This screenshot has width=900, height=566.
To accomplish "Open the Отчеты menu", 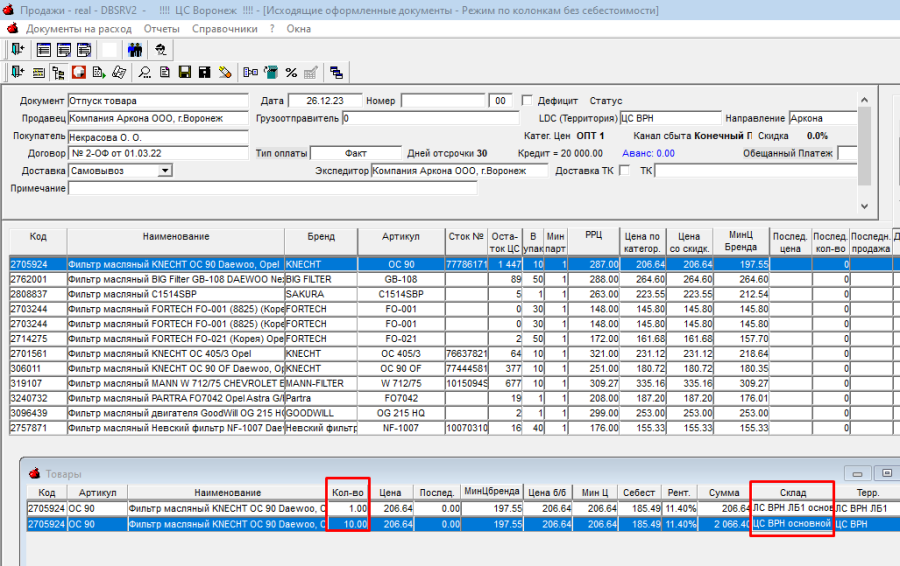I will (x=161, y=29).
